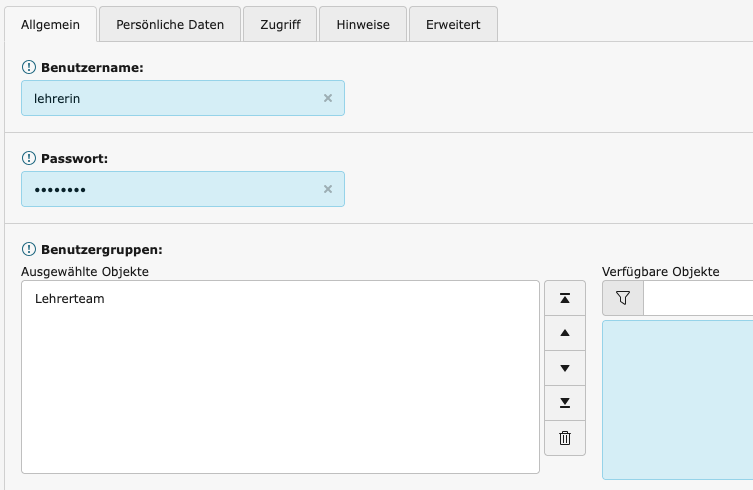Click the filter funnel icon for available objects
The width and height of the screenshot is (753, 490).
(x=623, y=298)
